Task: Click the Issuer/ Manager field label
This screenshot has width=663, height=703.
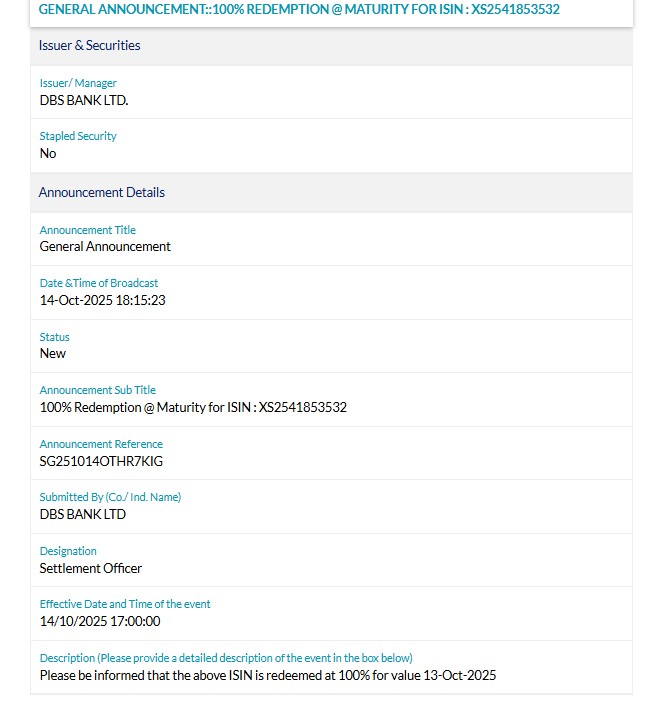Action: (78, 83)
